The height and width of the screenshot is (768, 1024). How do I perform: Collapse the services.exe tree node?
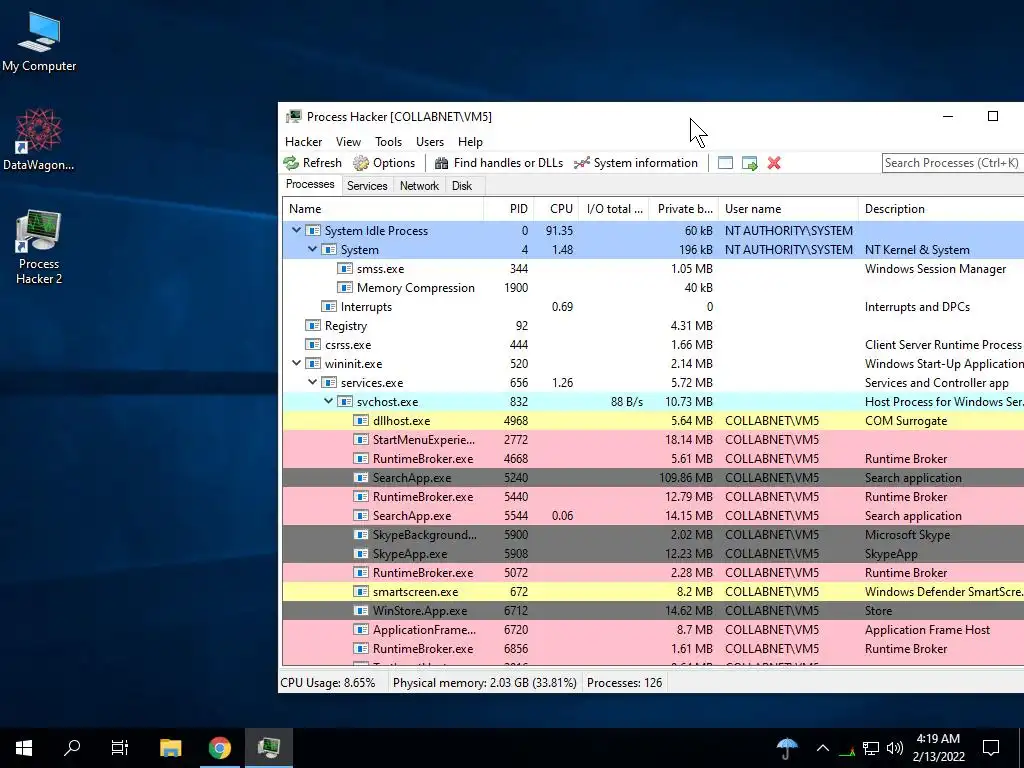tap(312, 382)
